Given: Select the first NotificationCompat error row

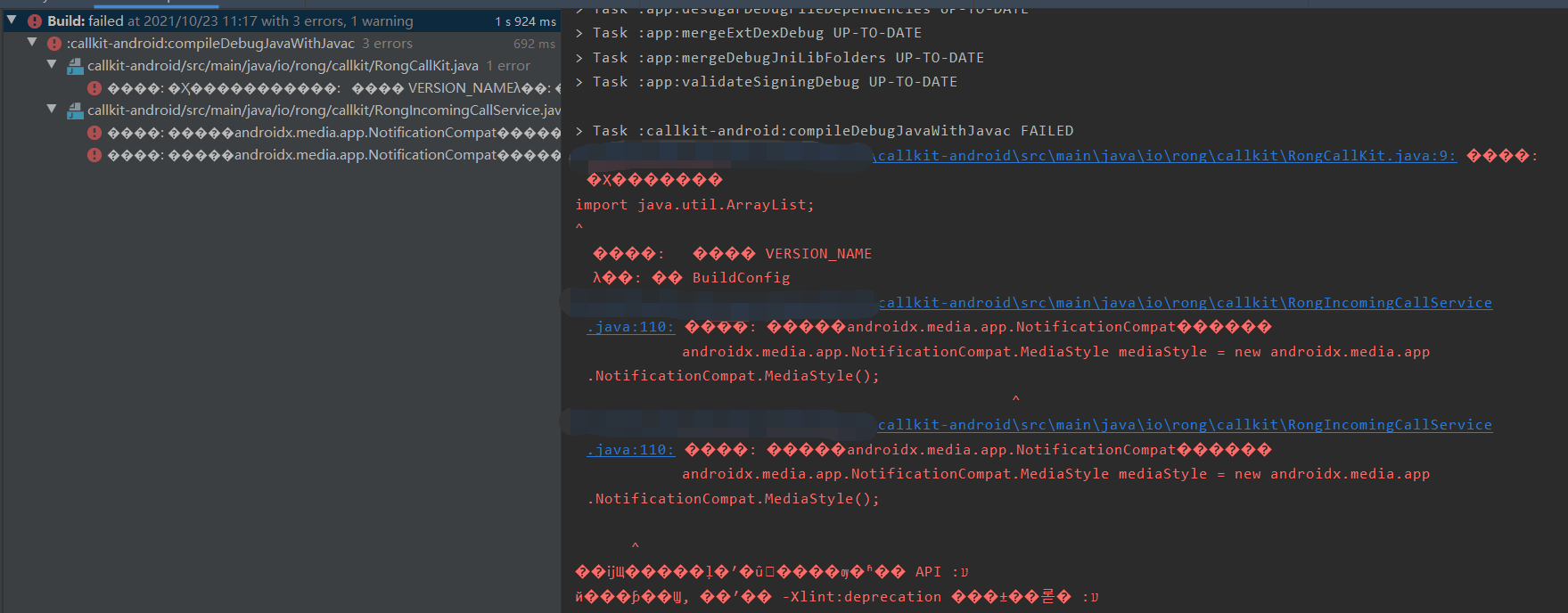Looking at the screenshot, I should [282, 132].
